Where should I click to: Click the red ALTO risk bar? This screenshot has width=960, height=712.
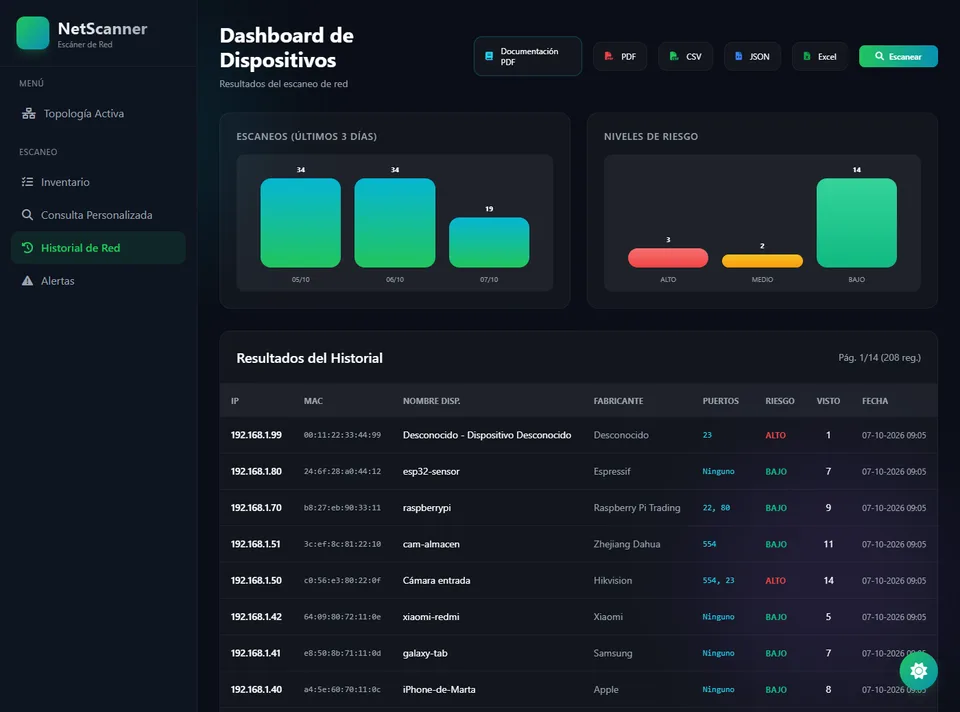[x=668, y=258]
